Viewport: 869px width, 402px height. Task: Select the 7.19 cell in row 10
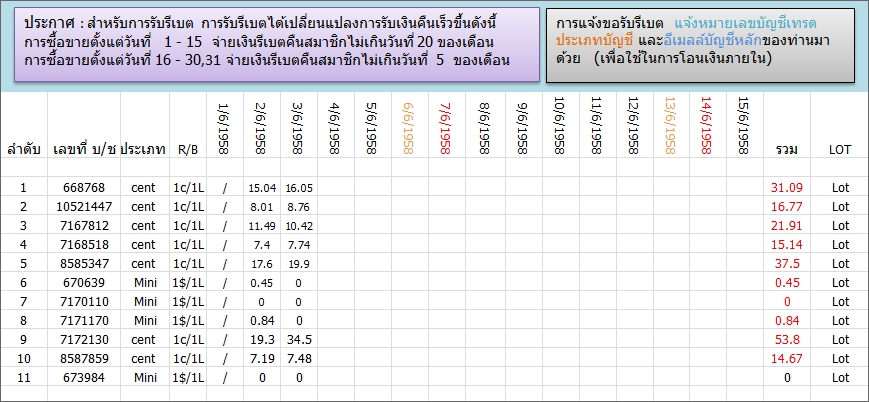pos(262,359)
